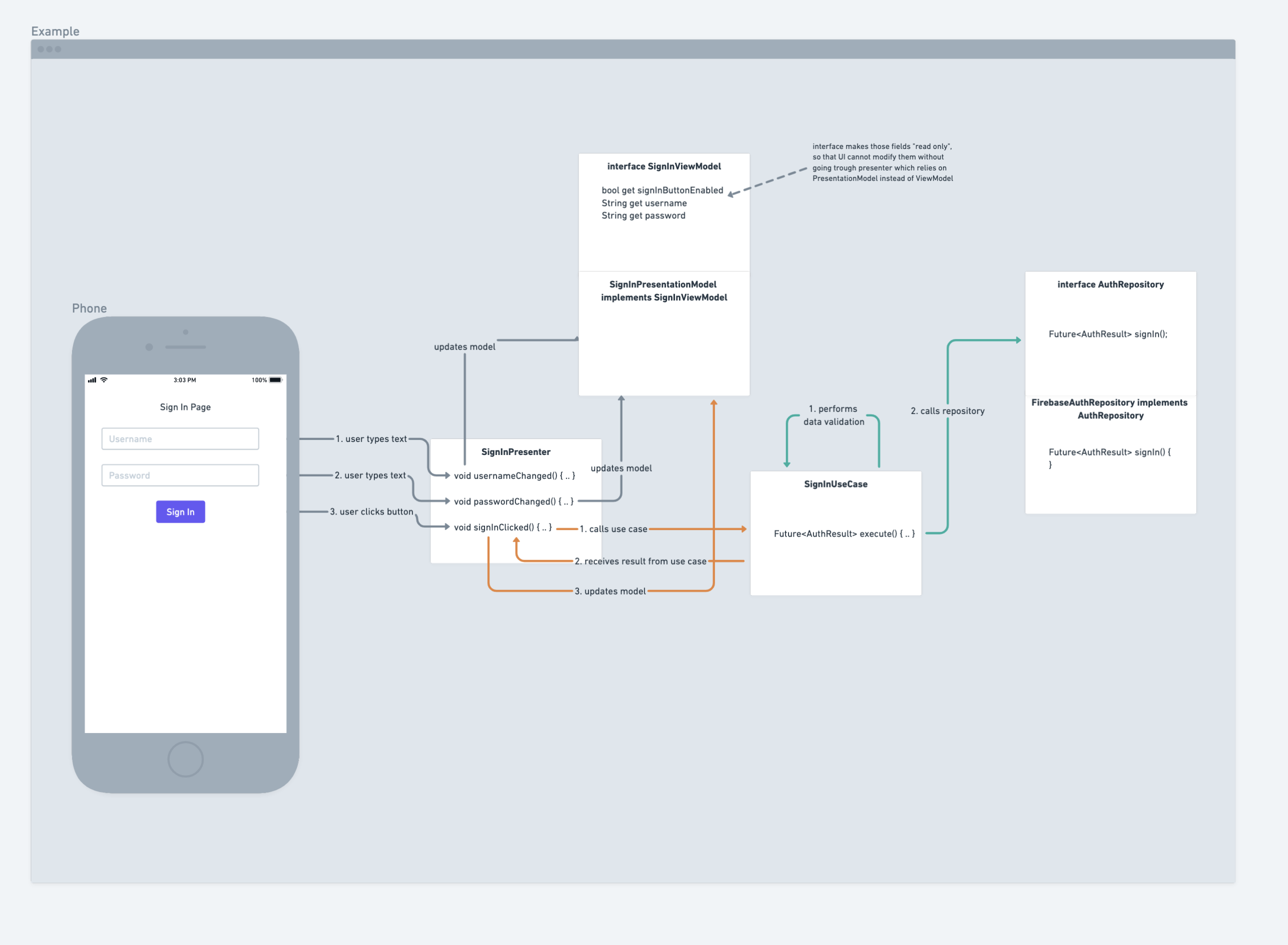Click the battery icon in phone status bar
1288x945 pixels.
coord(275,380)
